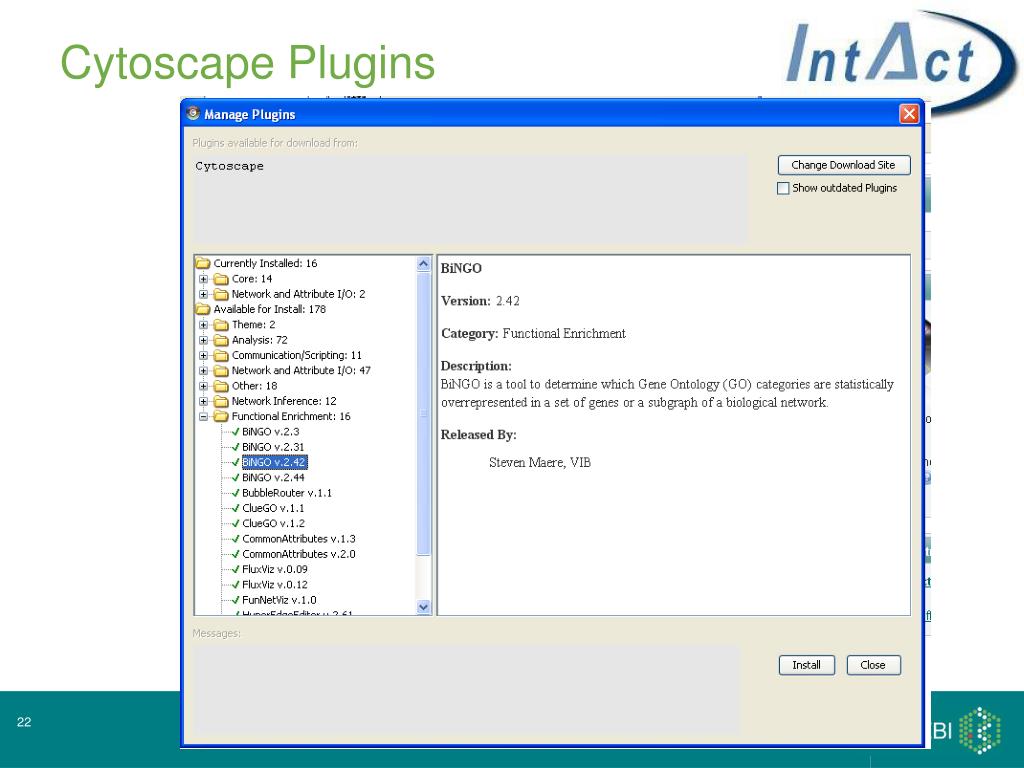Image resolution: width=1024 pixels, height=768 pixels.
Task: Click the Close button
Action: (x=873, y=665)
